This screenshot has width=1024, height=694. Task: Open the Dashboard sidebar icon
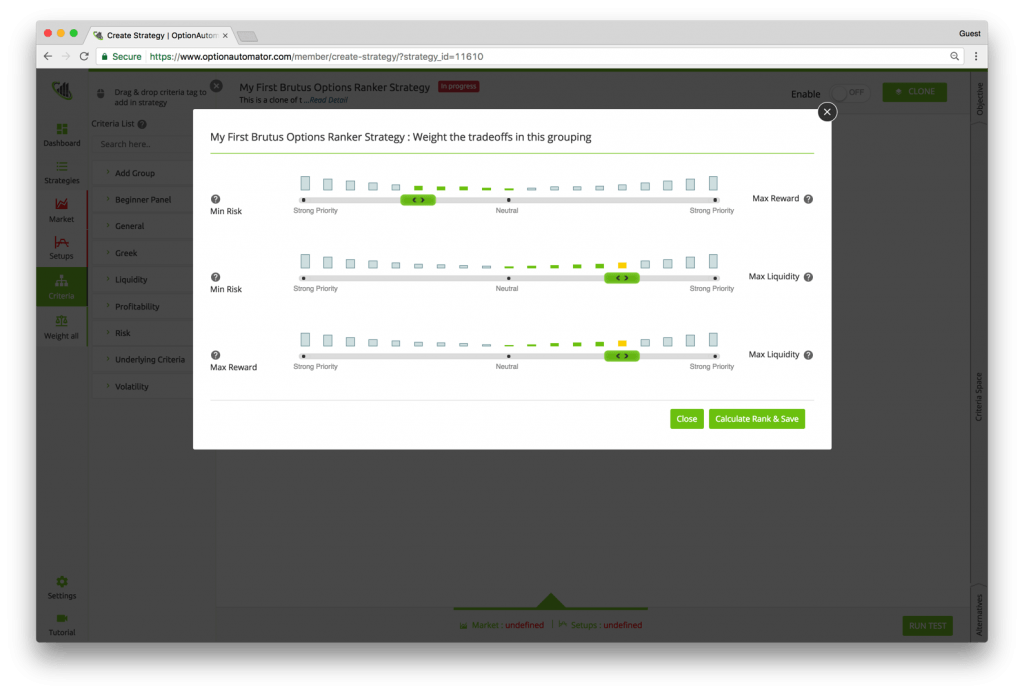(62, 130)
